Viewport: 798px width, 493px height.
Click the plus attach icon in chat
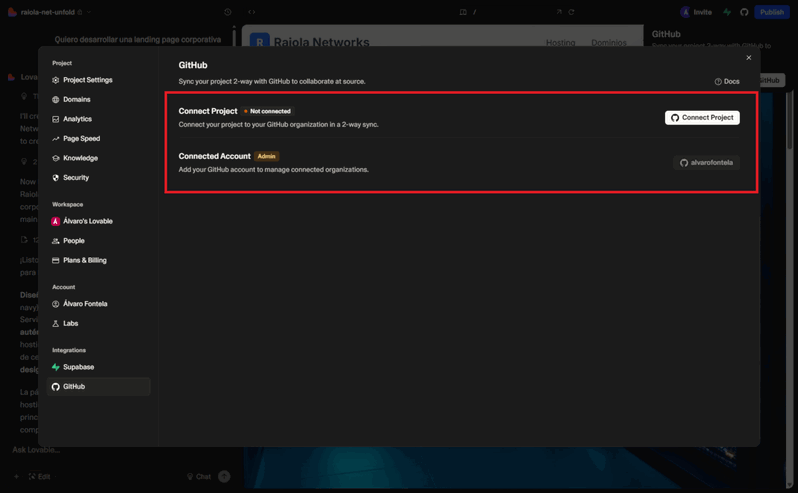point(16,477)
